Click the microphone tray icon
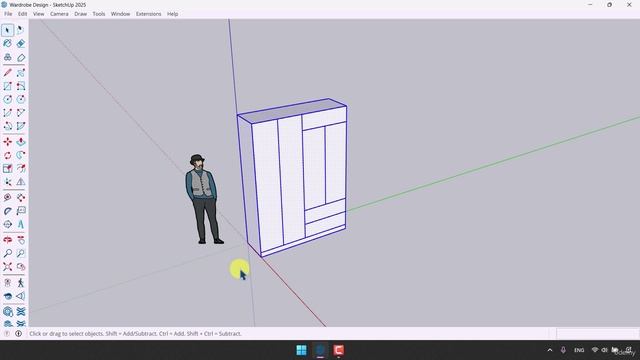 click(x=563, y=350)
